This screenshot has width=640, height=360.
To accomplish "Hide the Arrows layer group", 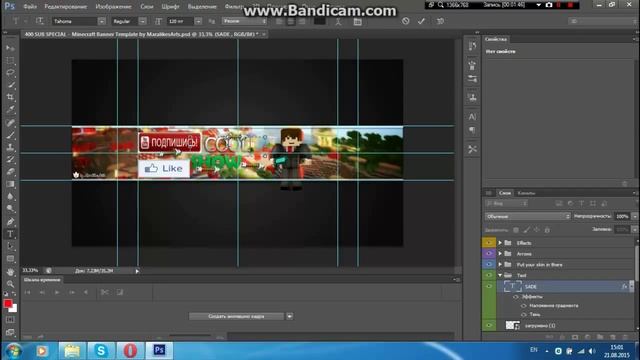I will (489, 253).
